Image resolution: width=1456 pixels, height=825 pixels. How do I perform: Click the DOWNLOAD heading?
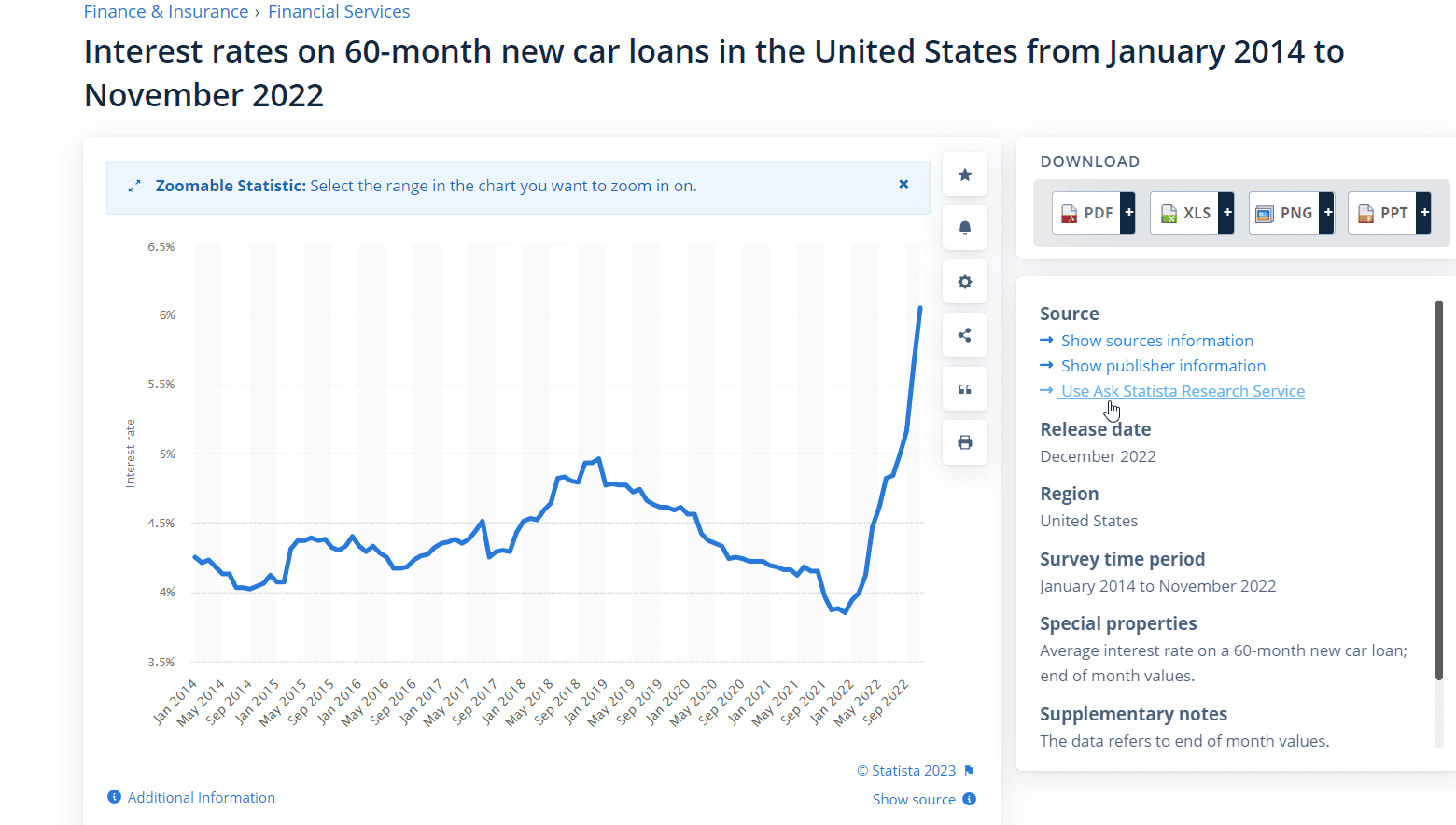click(1090, 161)
